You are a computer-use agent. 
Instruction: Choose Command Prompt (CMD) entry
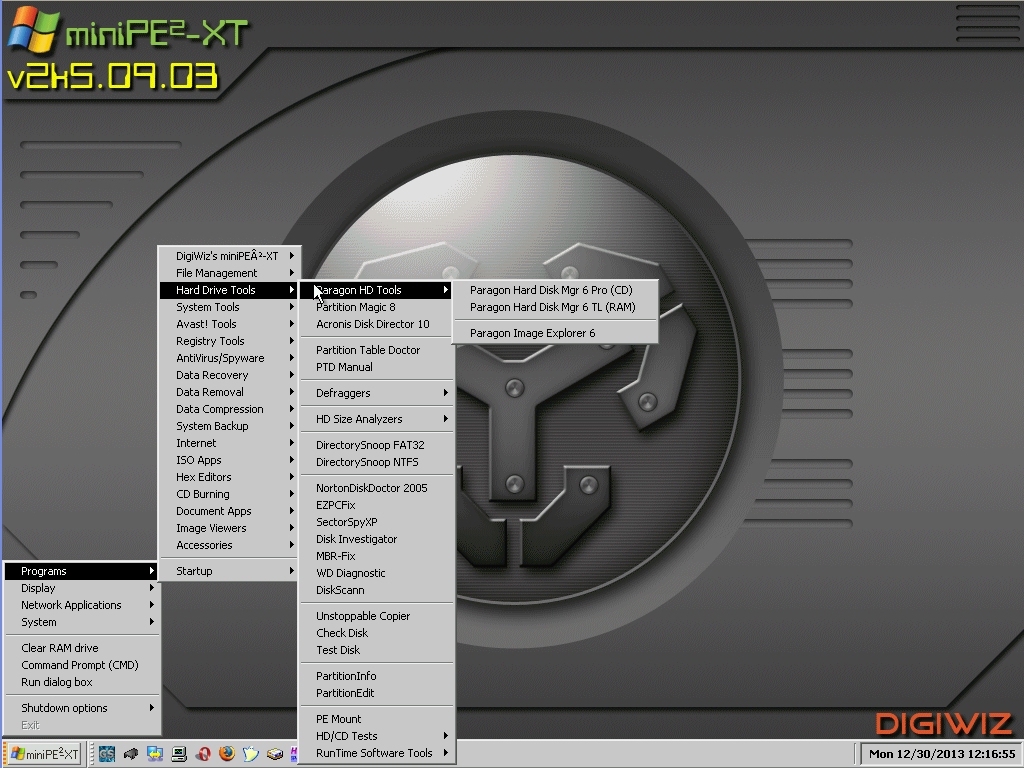pyautogui.click(x=80, y=665)
